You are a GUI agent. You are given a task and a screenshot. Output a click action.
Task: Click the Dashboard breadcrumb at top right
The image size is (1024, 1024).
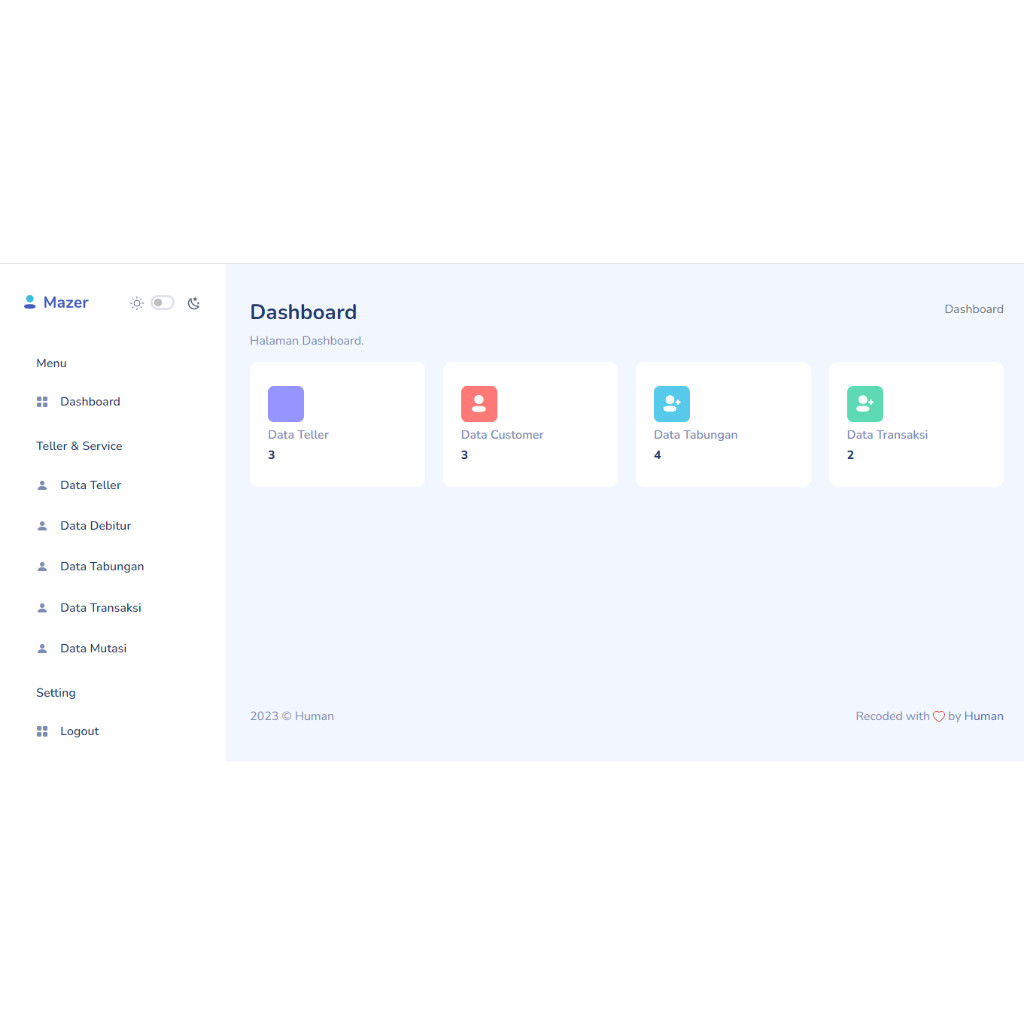(973, 309)
